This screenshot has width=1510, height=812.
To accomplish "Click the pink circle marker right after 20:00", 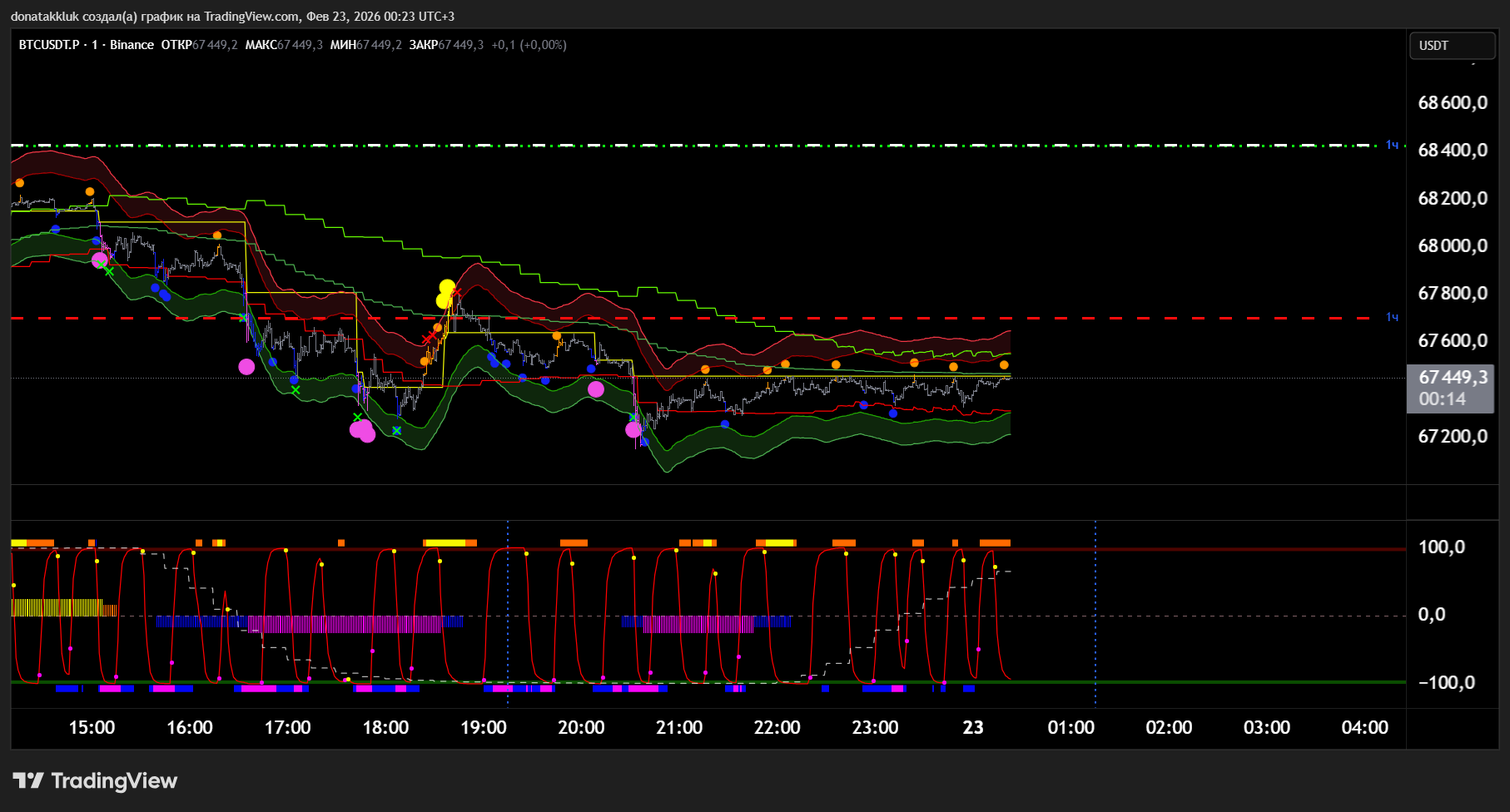I will [596, 389].
